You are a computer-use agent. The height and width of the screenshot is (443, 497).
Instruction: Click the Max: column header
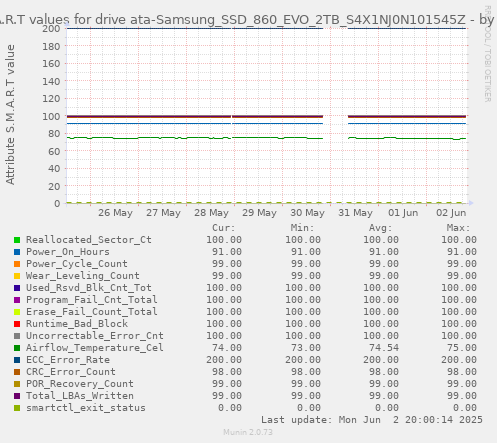point(458,228)
